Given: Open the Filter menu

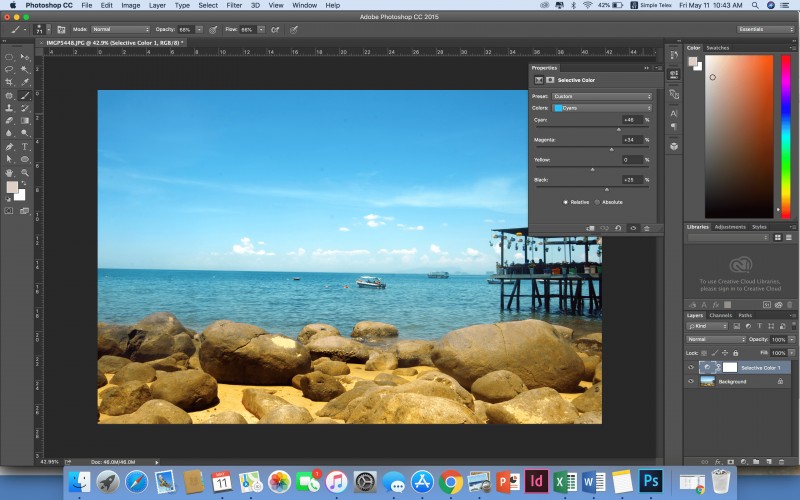Looking at the screenshot, I should coord(234,5).
